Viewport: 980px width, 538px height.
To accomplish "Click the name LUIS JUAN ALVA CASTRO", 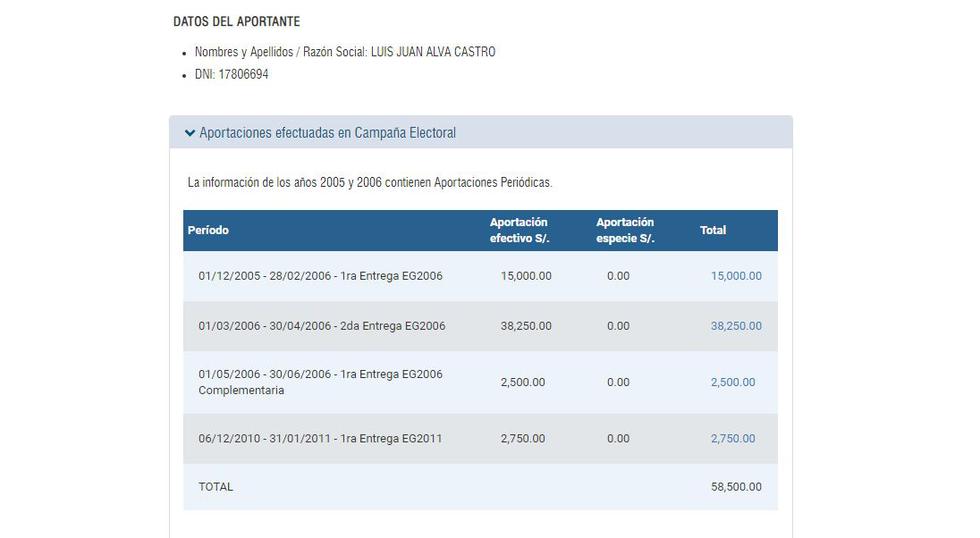I will coord(433,52).
